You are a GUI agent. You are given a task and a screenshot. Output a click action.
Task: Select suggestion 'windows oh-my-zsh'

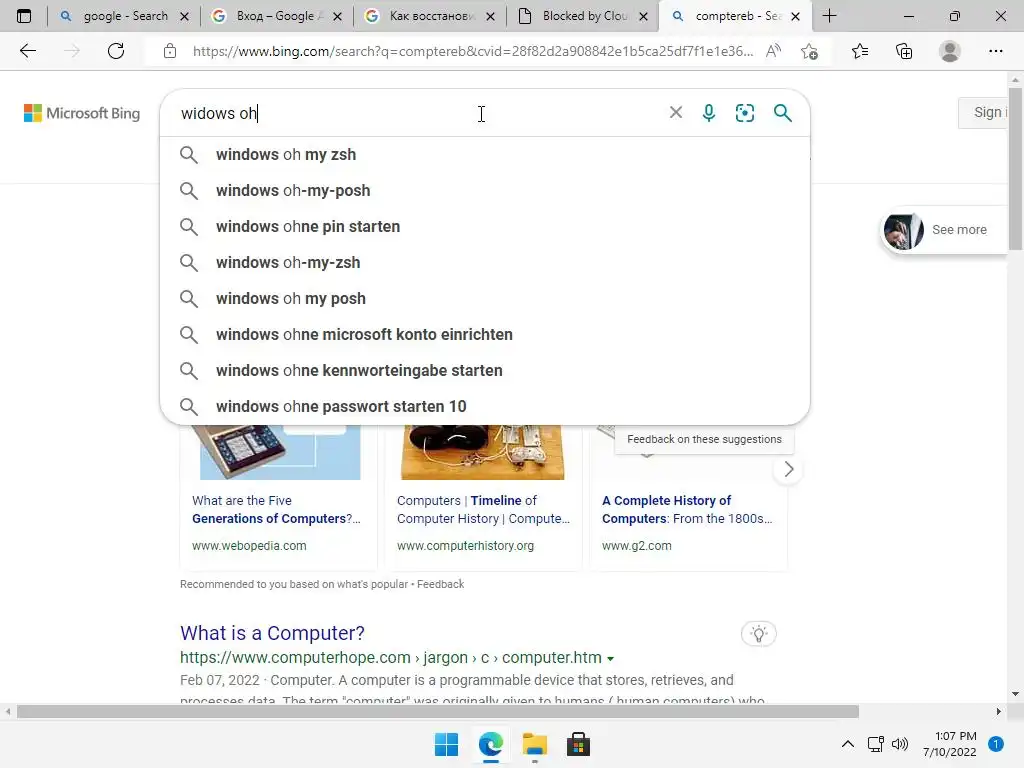click(485, 263)
